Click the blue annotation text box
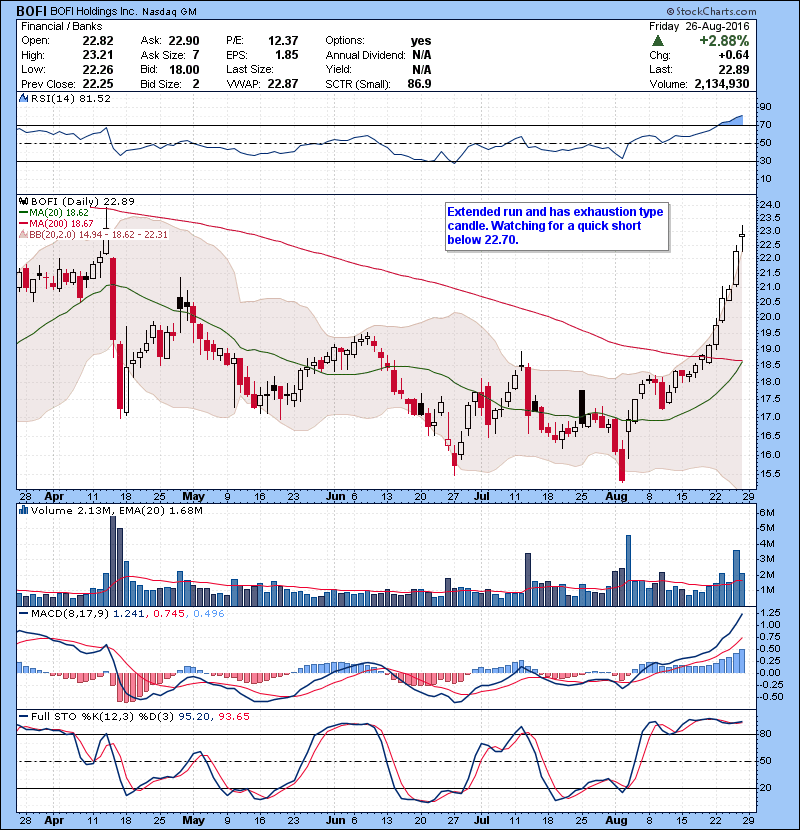The image size is (800, 830). point(556,226)
